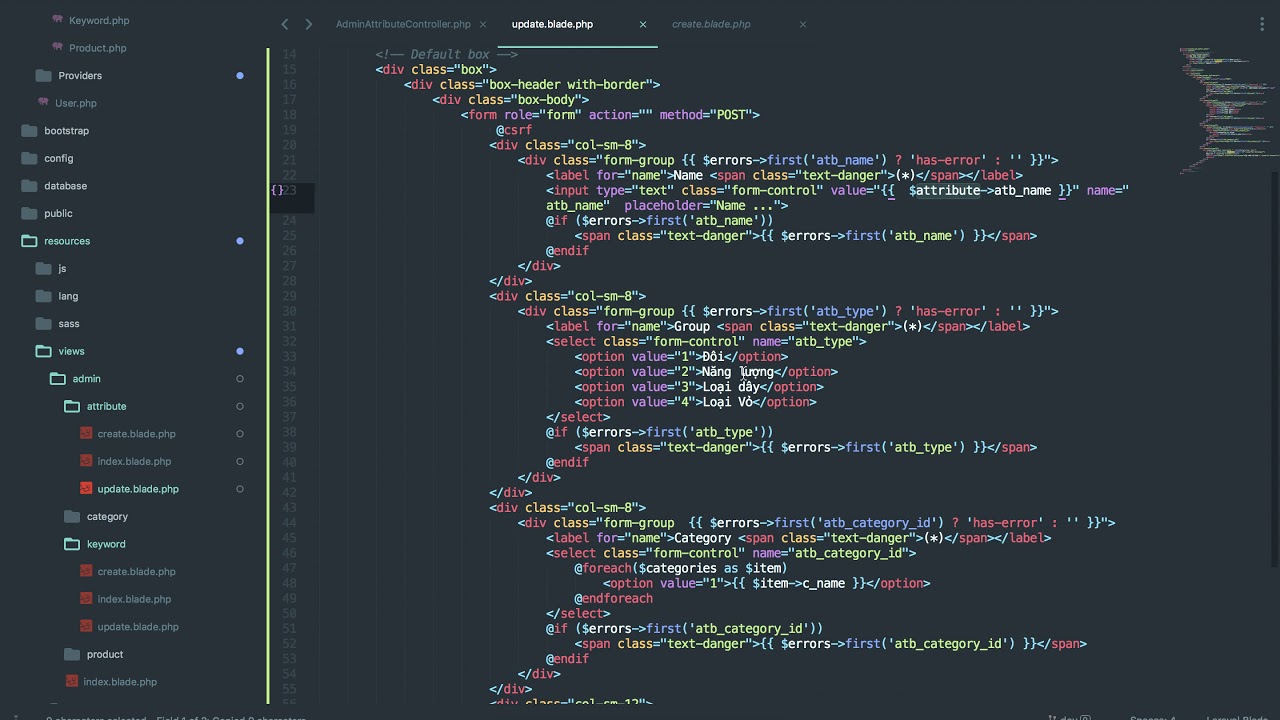Viewport: 1280px width, 720px height.
Task: Collapse the resources folder
Action: click(x=67, y=241)
